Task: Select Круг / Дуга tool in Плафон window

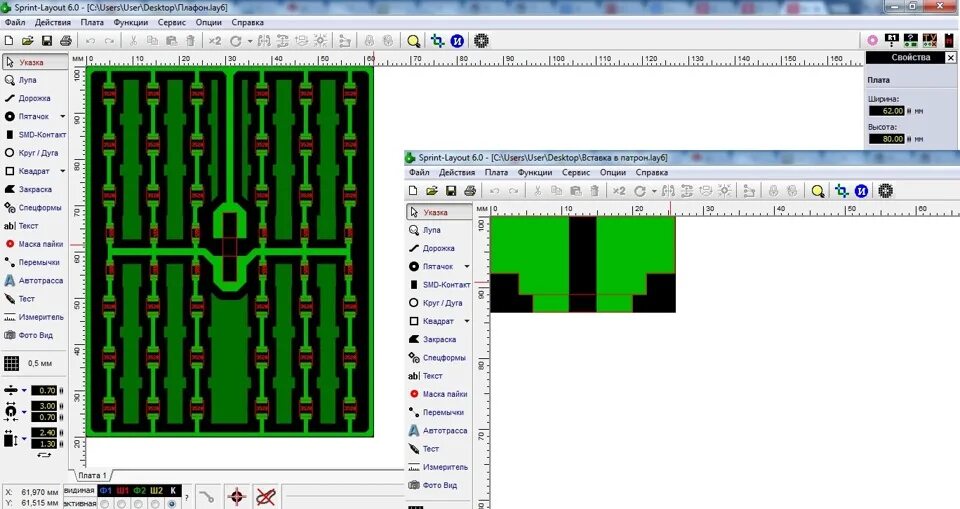Action: [34, 153]
